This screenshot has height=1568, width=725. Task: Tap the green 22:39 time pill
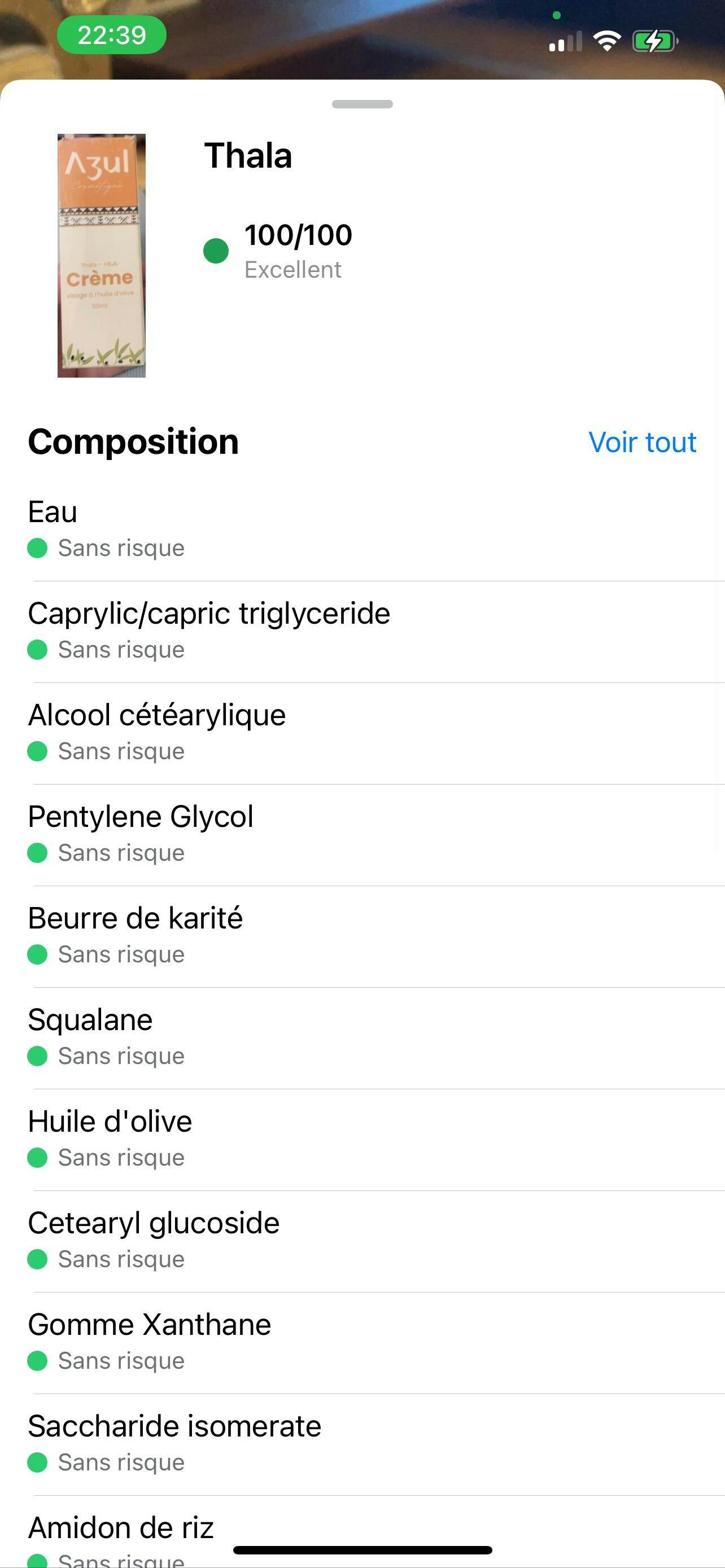click(x=111, y=36)
